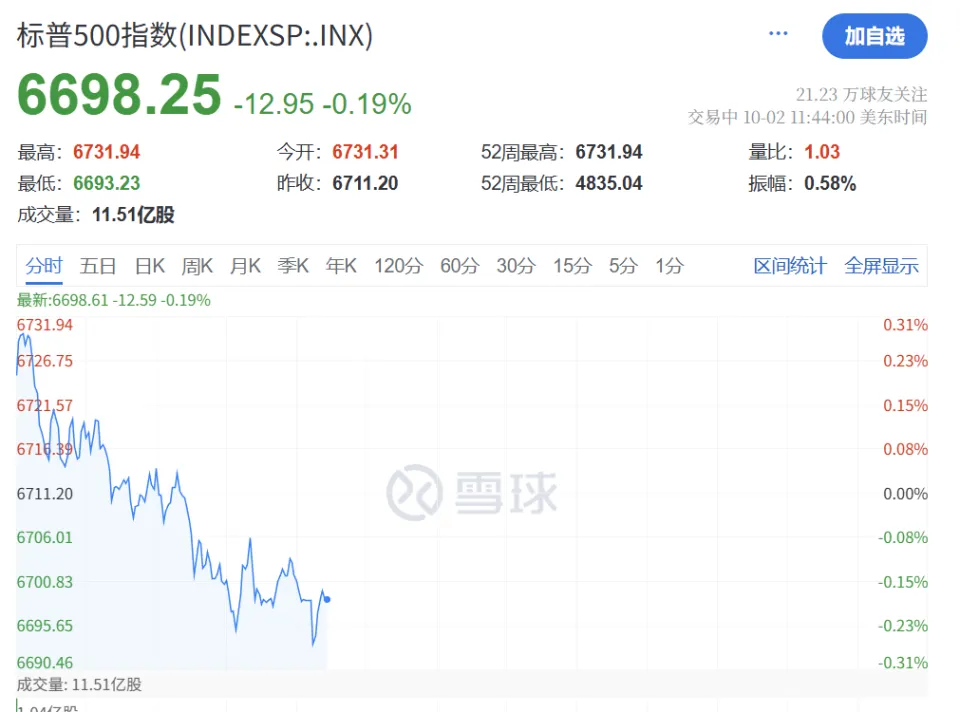This screenshot has height=712, width=960.
Task: Pick the 1分 interval chart
Action: pos(669,266)
